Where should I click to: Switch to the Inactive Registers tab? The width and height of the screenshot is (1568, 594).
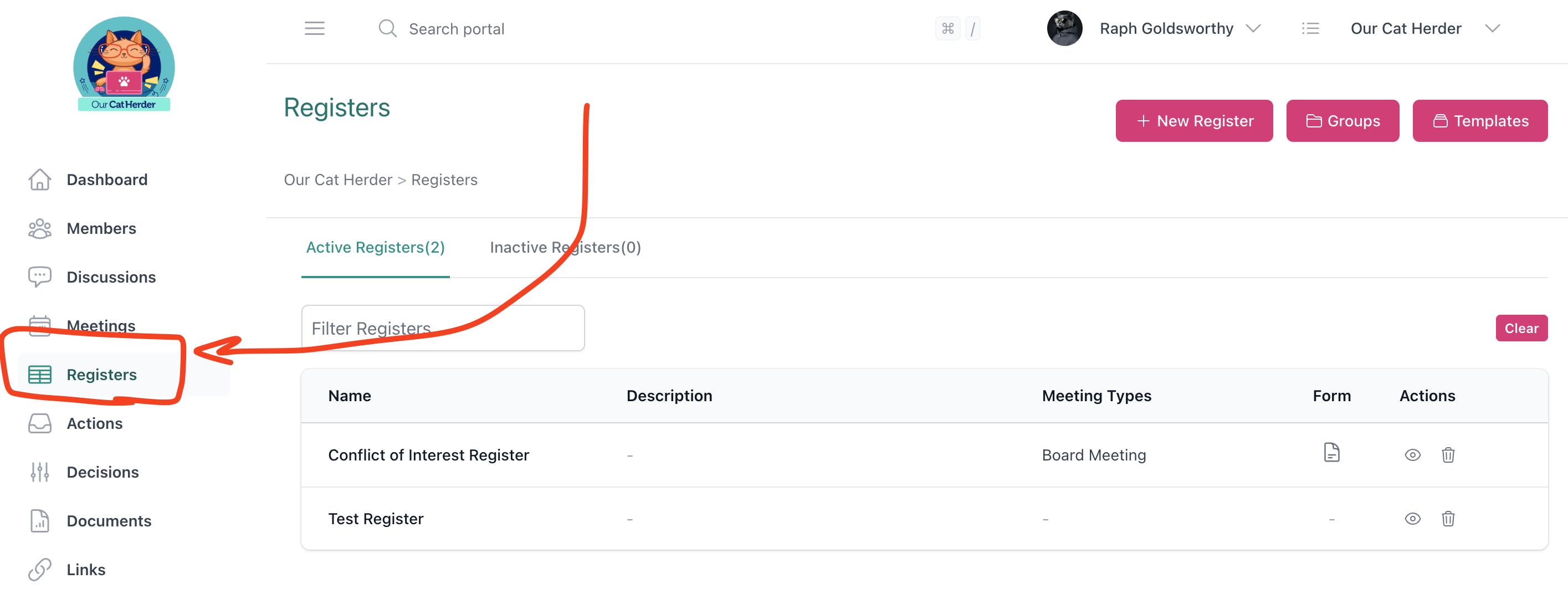click(565, 247)
